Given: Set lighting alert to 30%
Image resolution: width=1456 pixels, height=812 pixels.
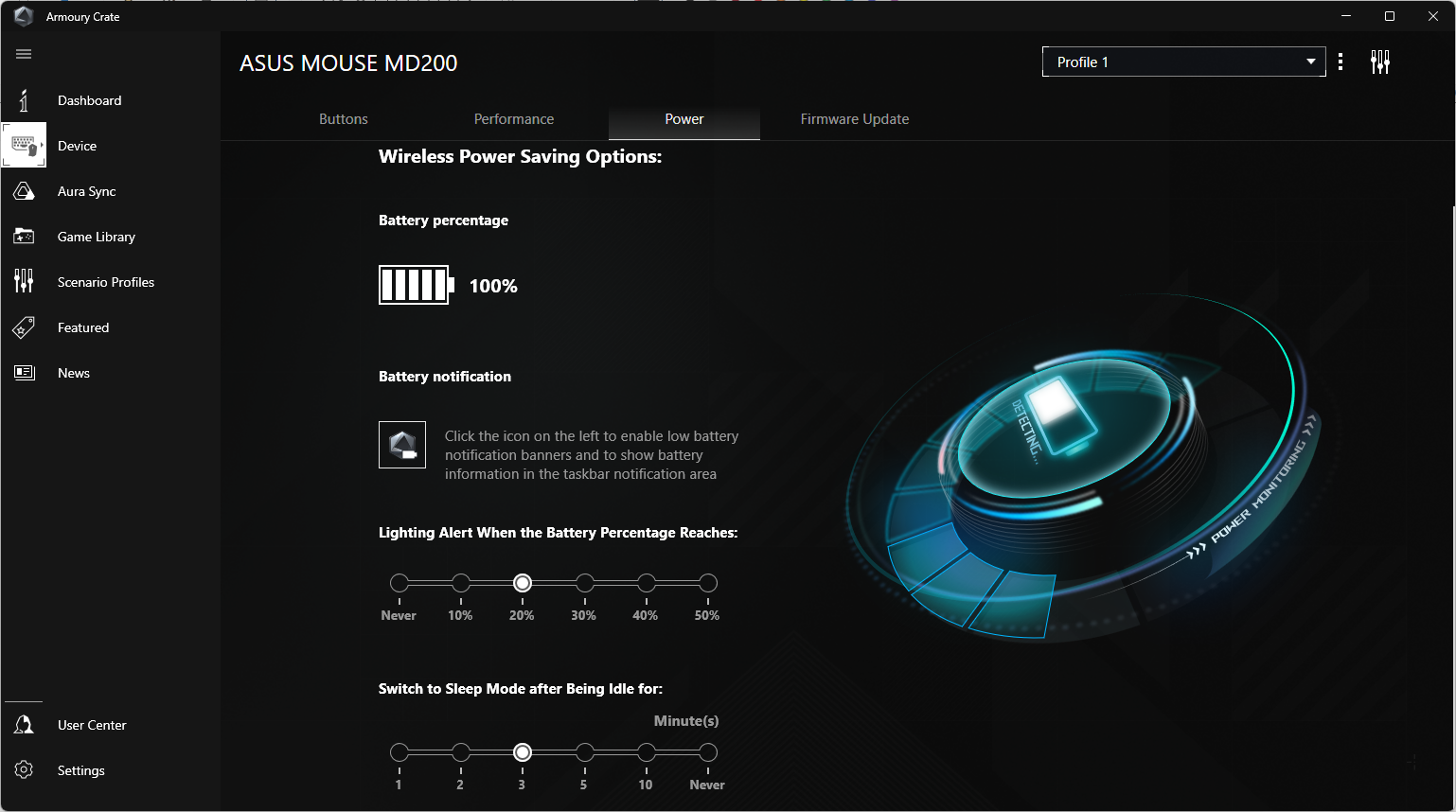Looking at the screenshot, I should point(585,583).
